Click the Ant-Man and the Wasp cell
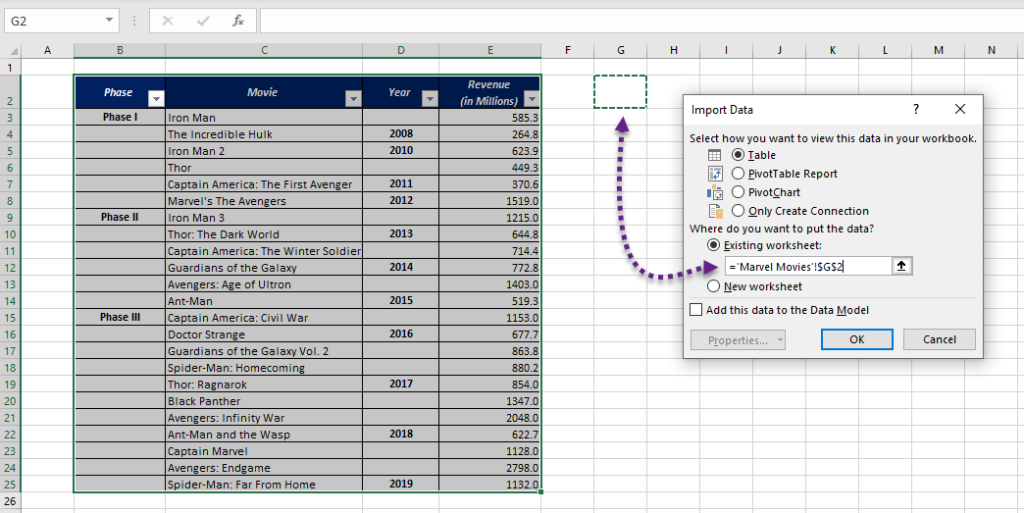Screen dimensions: 1024x513 [x=264, y=435]
